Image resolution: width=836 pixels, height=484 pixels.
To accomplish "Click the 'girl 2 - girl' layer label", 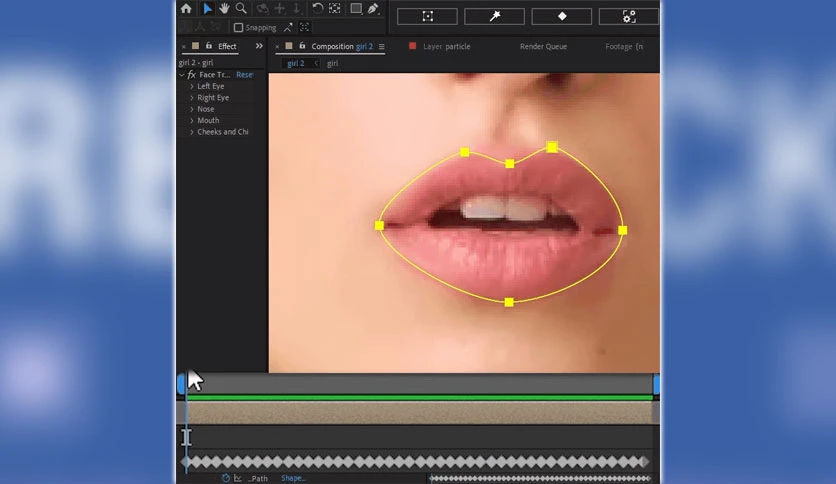I will pos(196,62).
